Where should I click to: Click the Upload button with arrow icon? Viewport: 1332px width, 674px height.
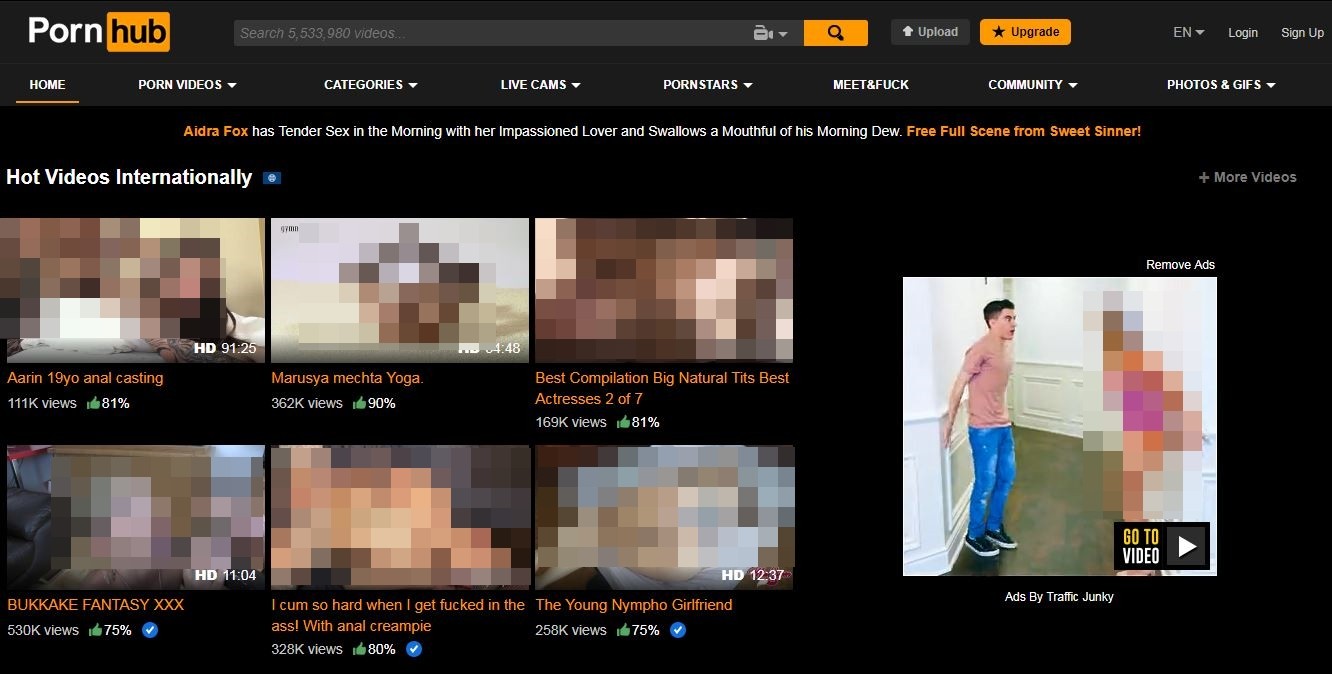pyautogui.click(x=930, y=32)
